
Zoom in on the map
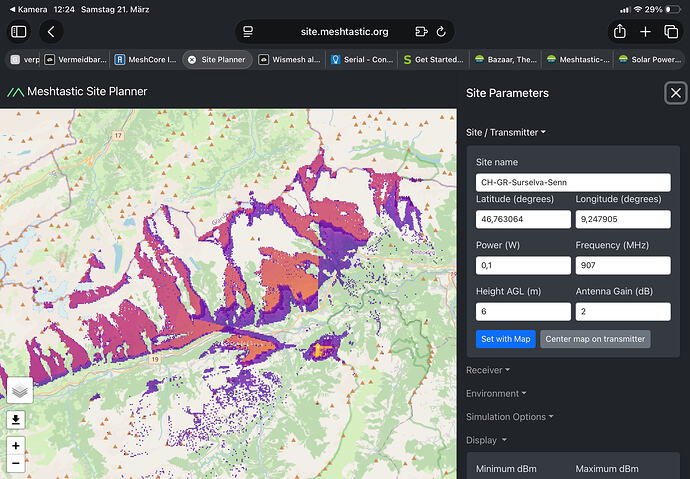coord(16,445)
